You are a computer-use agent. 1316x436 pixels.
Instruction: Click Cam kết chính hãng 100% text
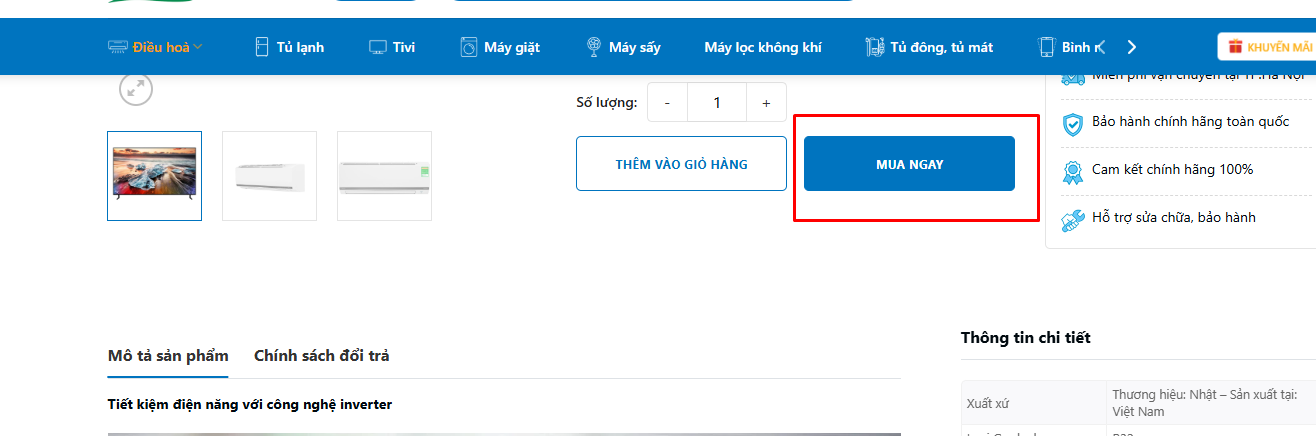[x=1172, y=169]
